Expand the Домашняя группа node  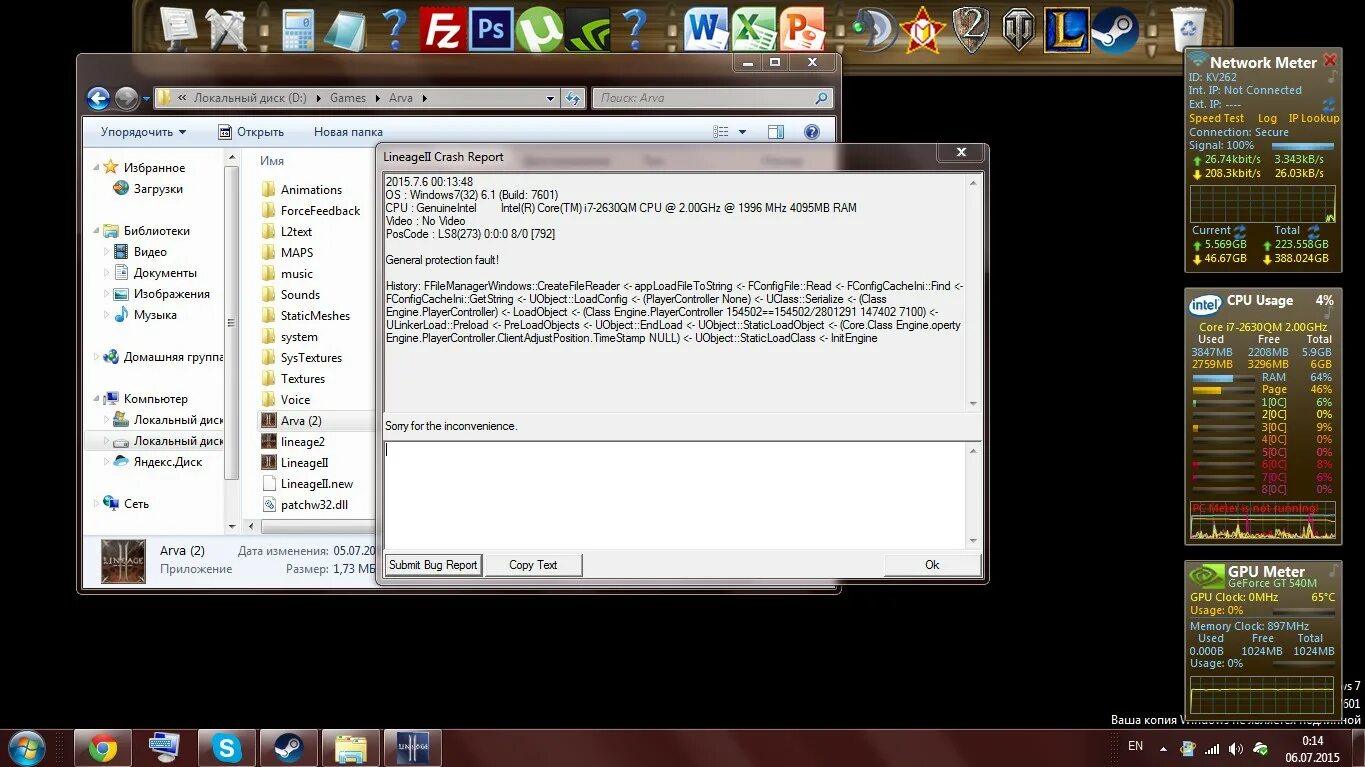96,356
